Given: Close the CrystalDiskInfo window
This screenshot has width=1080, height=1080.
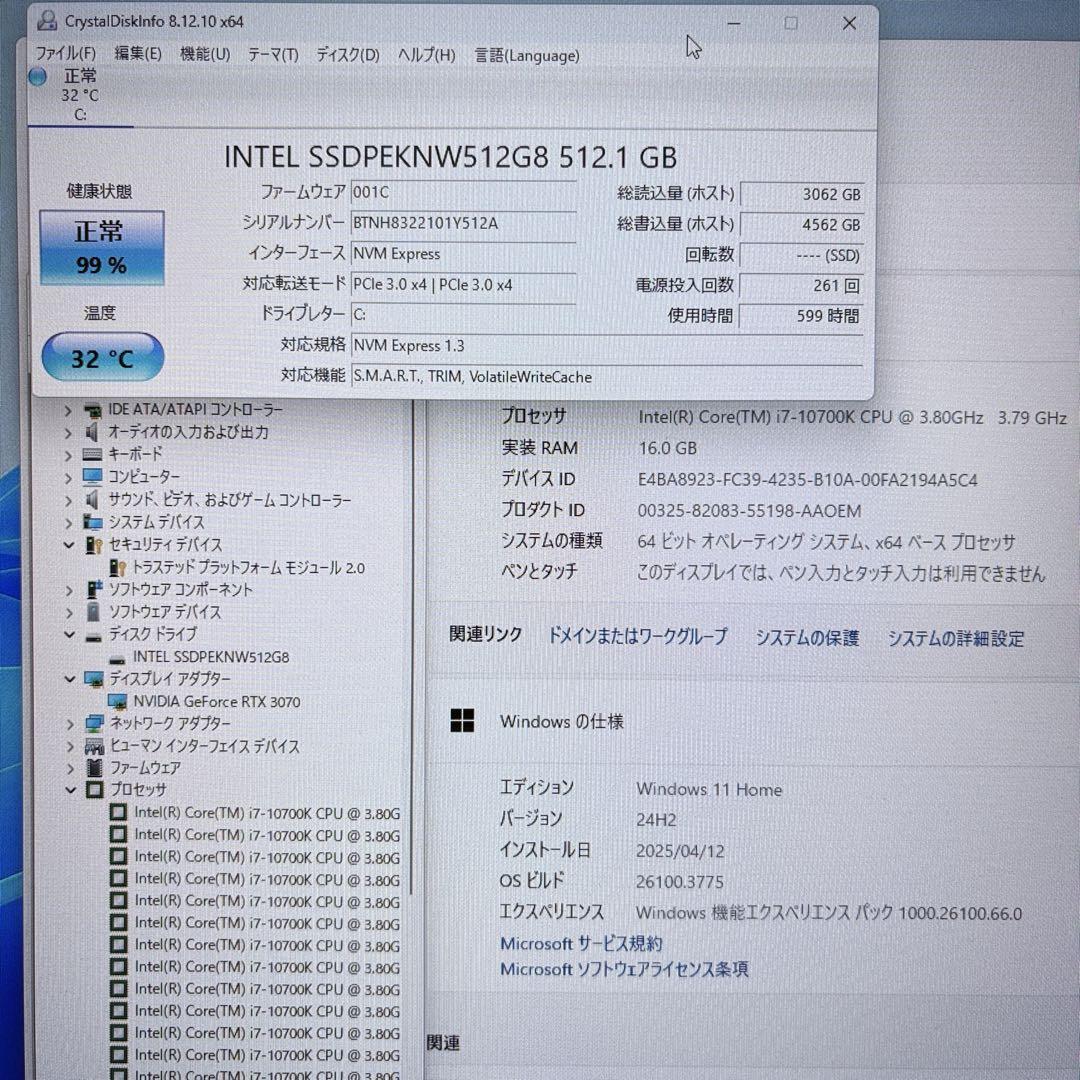Looking at the screenshot, I should point(849,23).
